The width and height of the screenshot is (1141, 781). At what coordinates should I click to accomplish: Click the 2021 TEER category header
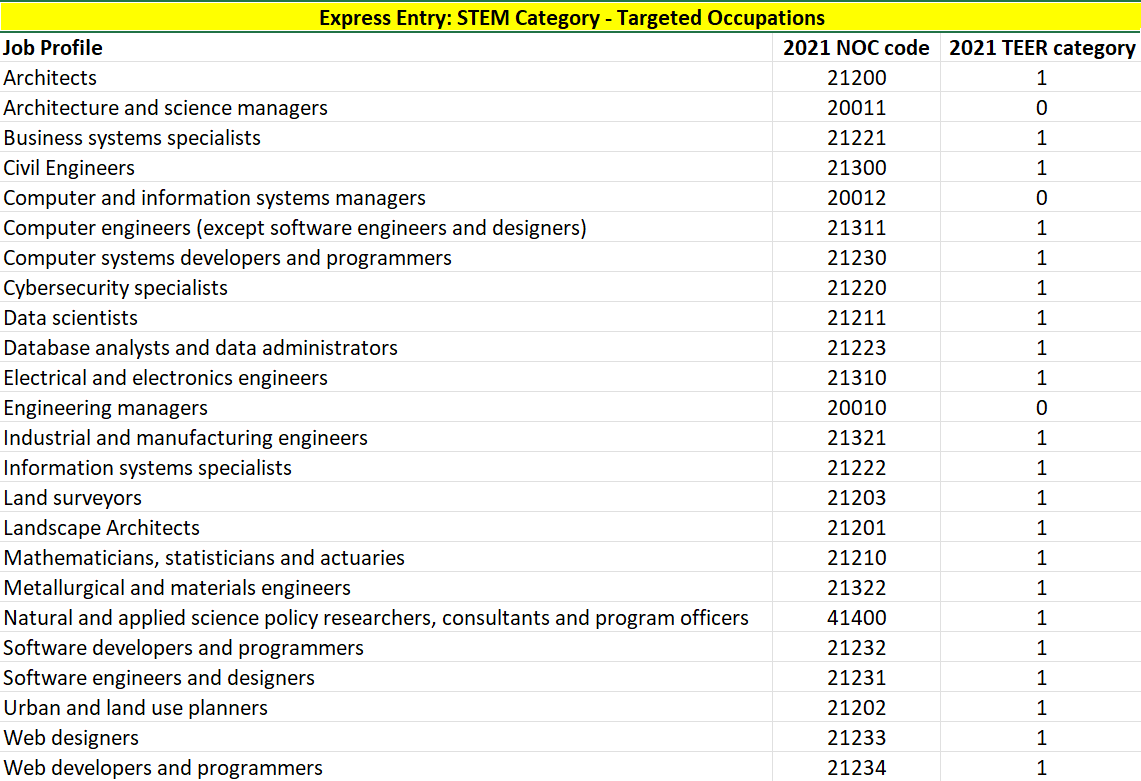coord(1041,48)
